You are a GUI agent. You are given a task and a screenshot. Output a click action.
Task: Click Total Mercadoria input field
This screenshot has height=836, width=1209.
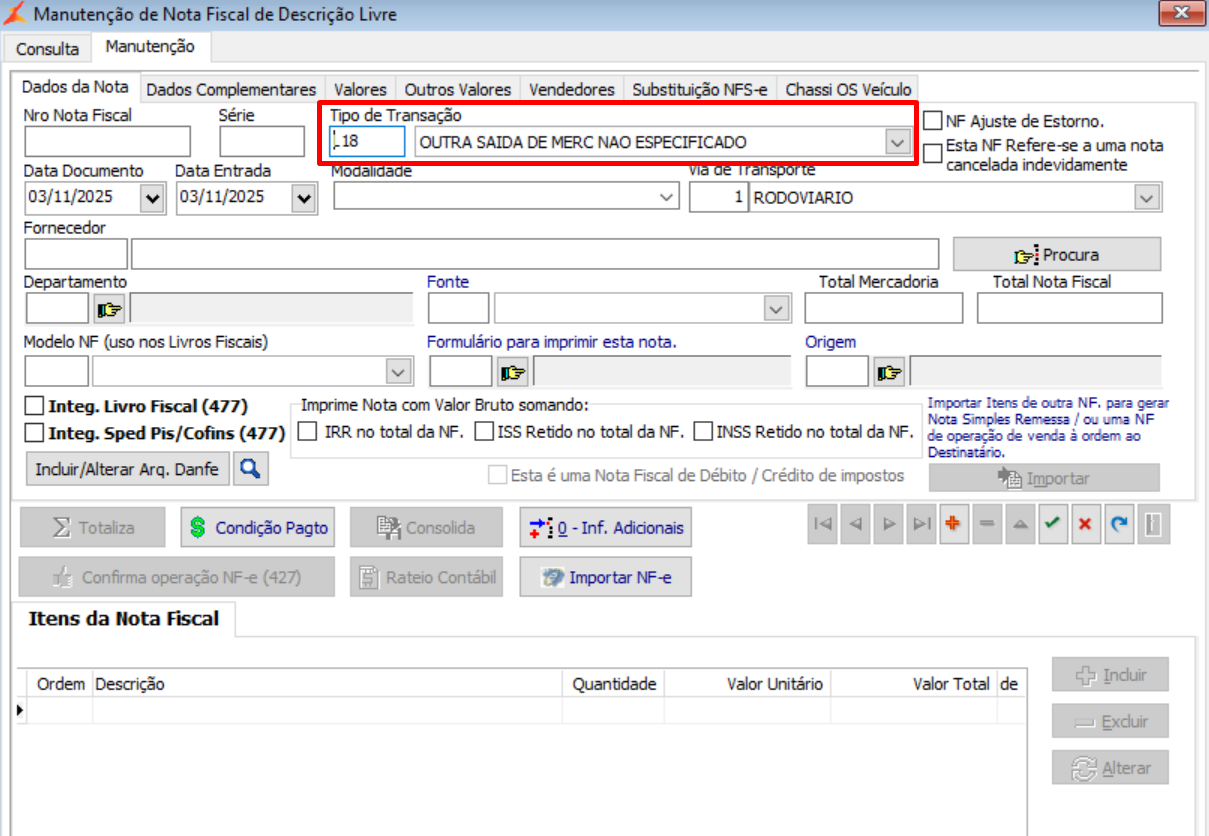tap(884, 309)
